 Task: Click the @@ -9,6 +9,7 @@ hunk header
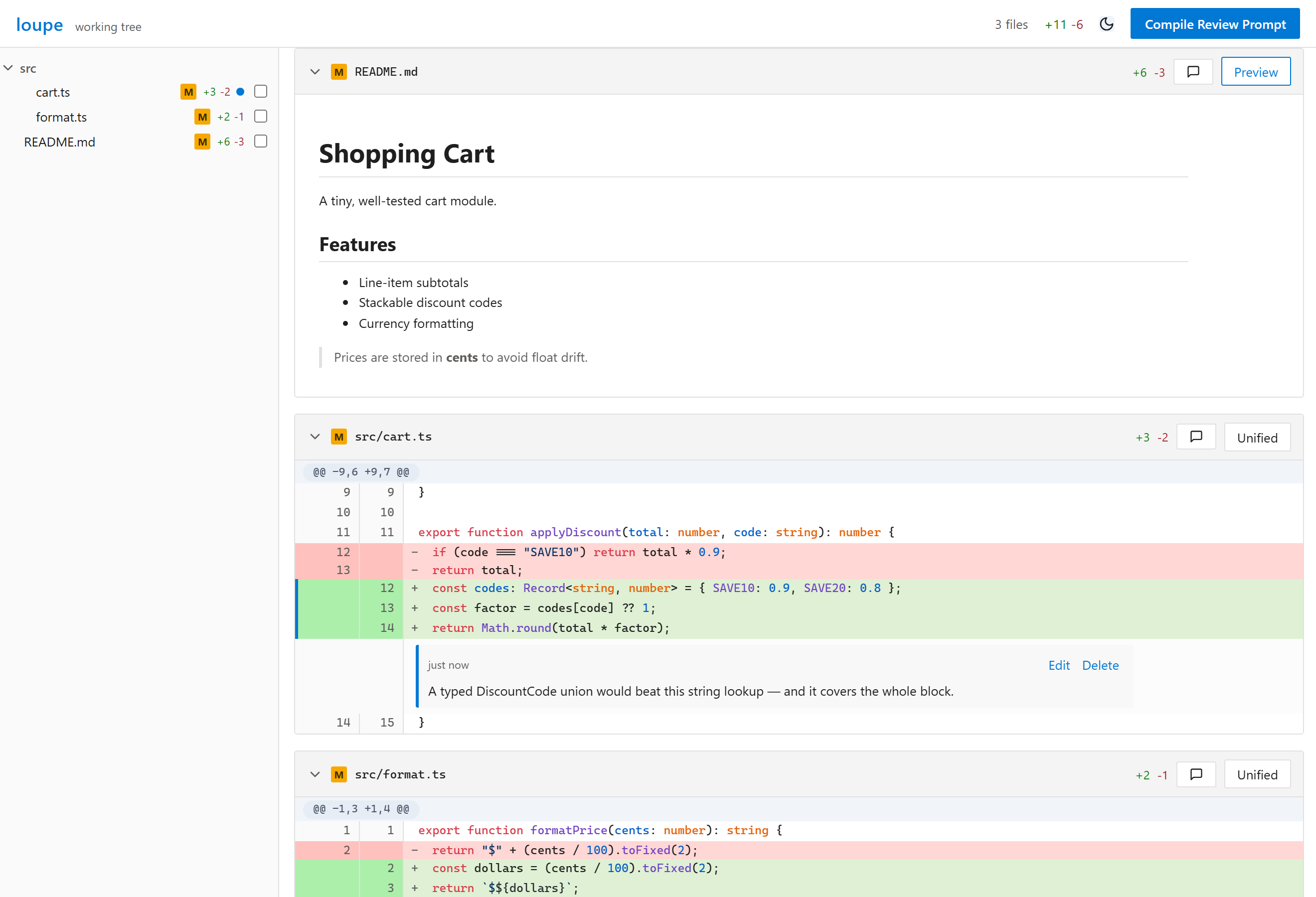pyautogui.click(x=361, y=472)
